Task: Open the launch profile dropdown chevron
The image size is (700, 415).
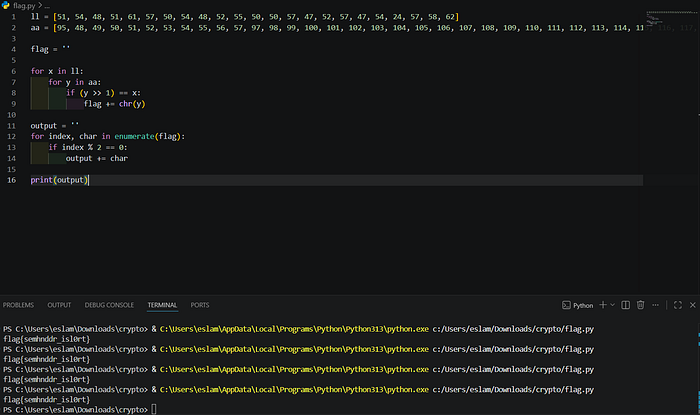Action: pos(612,305)
